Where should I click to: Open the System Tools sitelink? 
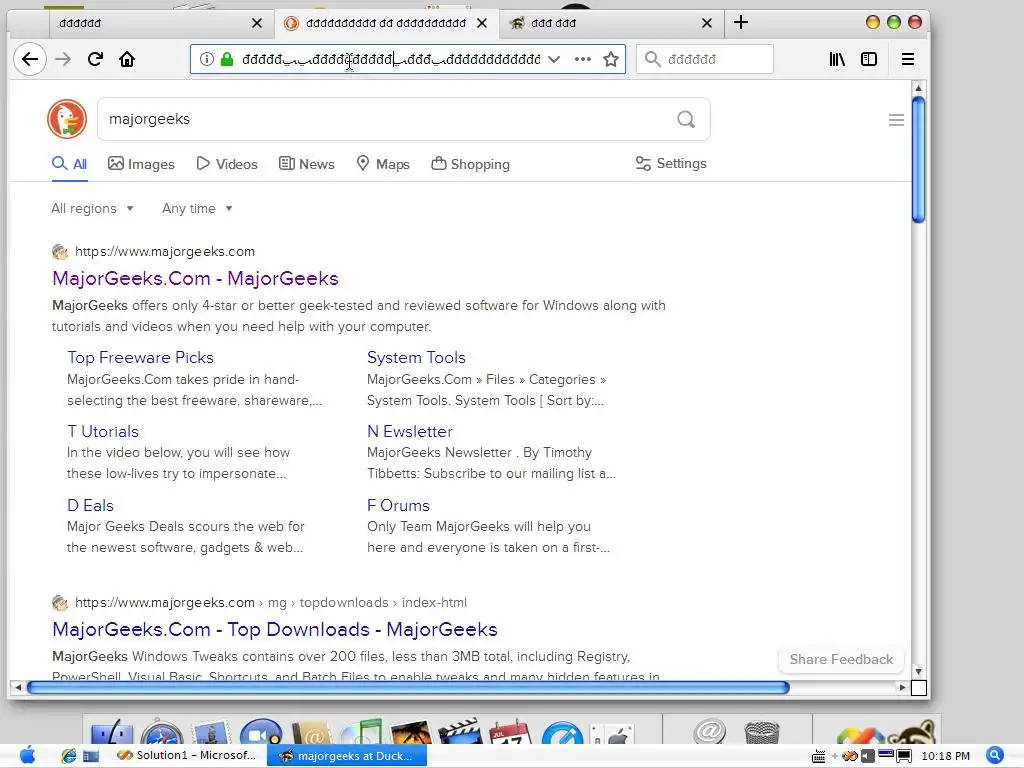click(x=416, y=357)
